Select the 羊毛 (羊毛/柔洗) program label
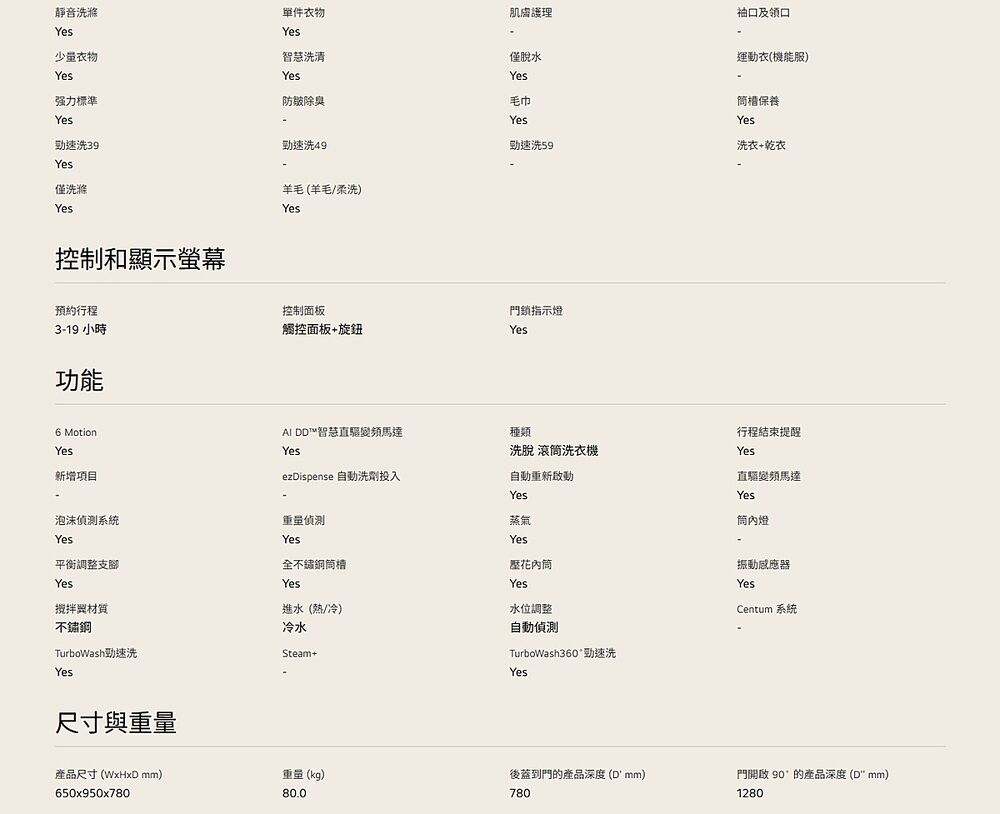This screenshot has height=814, width=1000. [321, 190]
